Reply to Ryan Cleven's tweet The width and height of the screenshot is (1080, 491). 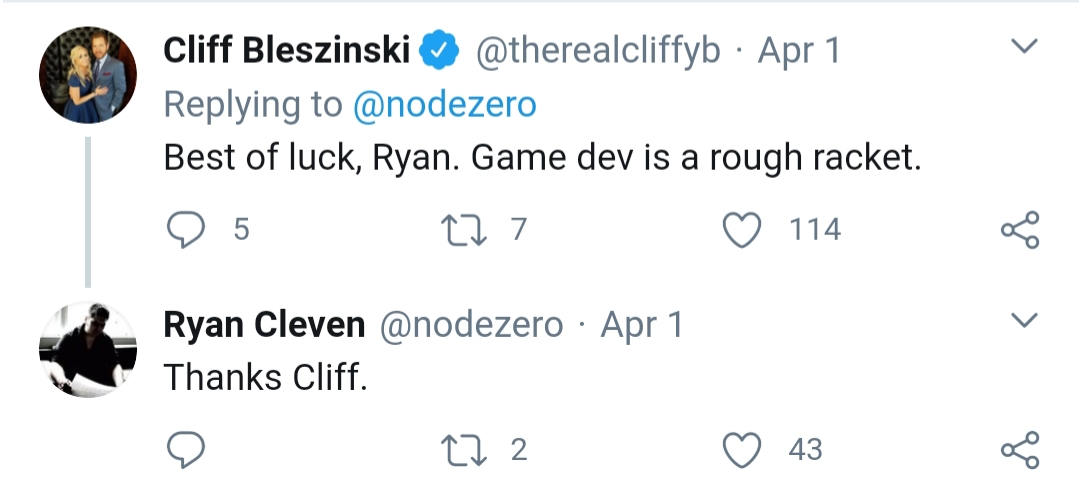pyautogui.click(x=184, y=450)
